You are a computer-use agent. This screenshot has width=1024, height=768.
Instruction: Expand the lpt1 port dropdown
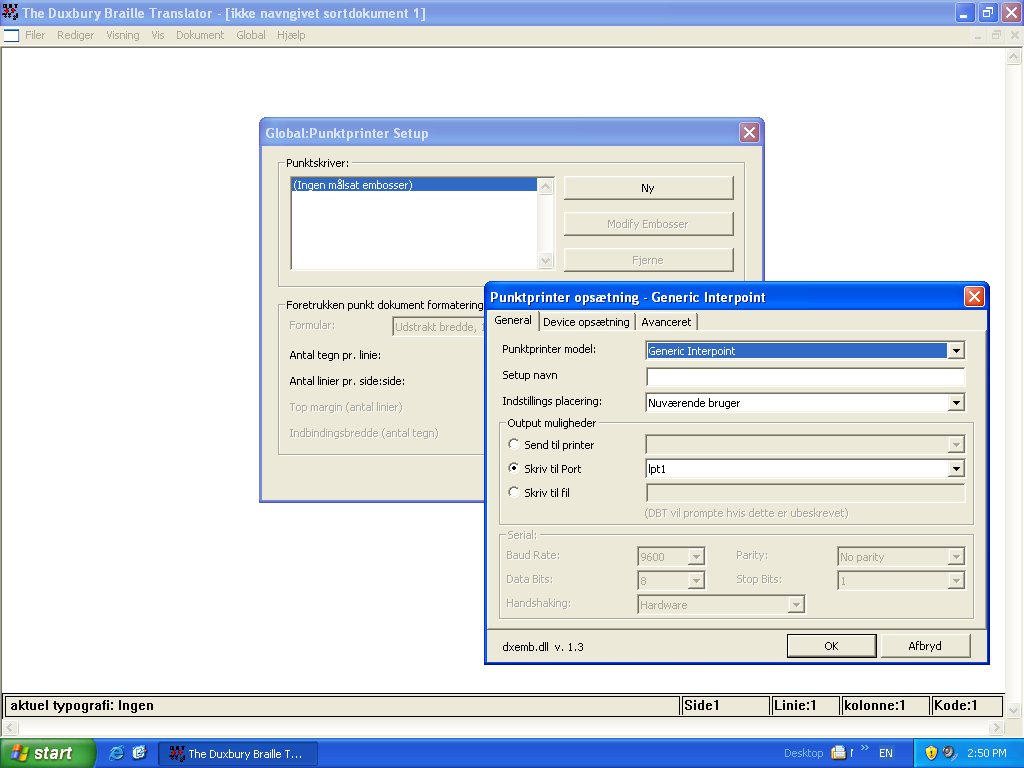tap(956, 468)
